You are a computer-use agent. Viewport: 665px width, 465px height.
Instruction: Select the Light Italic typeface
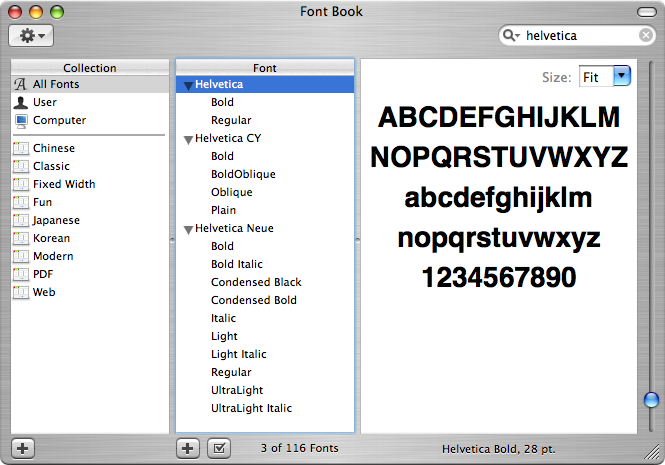[239, 354]
